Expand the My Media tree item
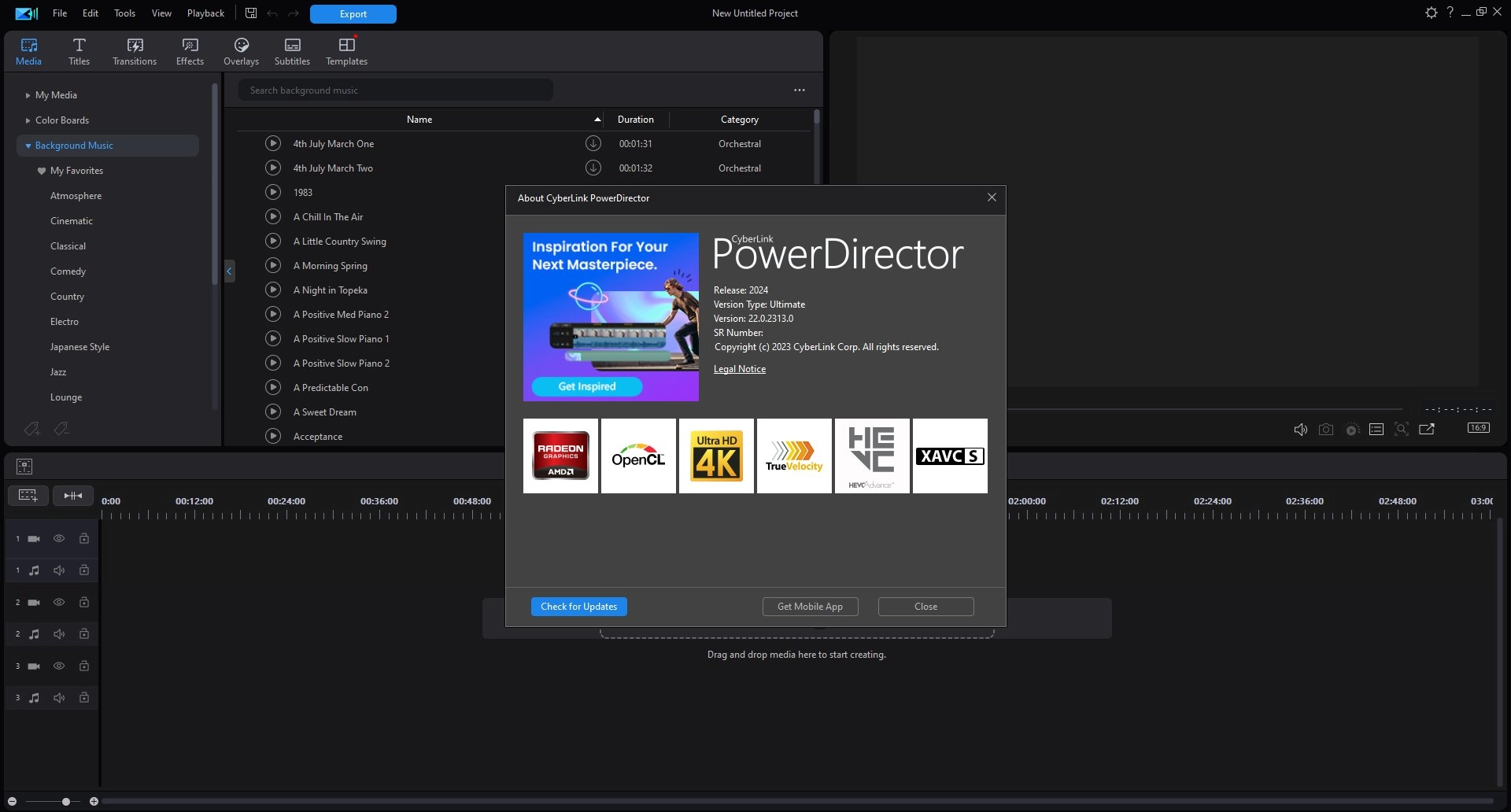Screen dimensions: 1511x812 [x=28, y=95]
